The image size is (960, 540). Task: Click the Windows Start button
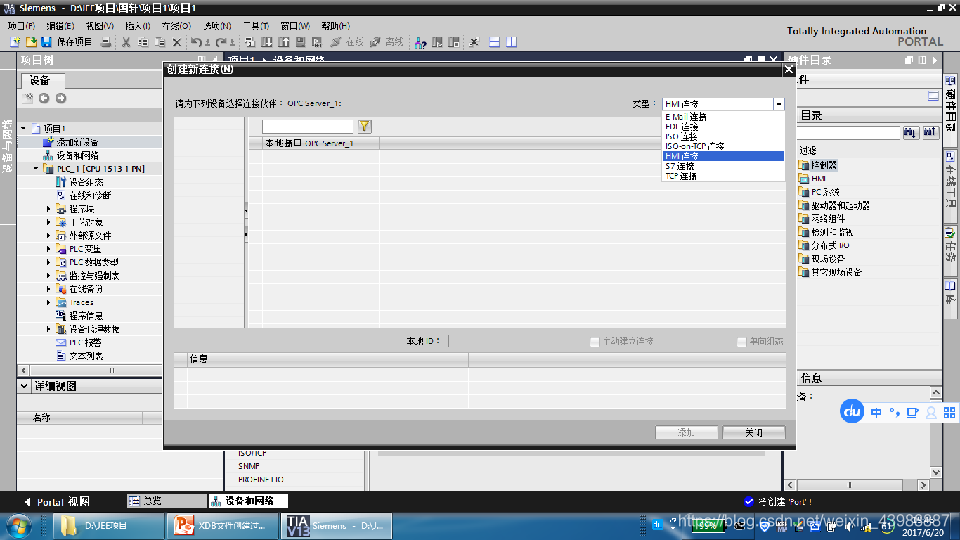tap(19, 526)
